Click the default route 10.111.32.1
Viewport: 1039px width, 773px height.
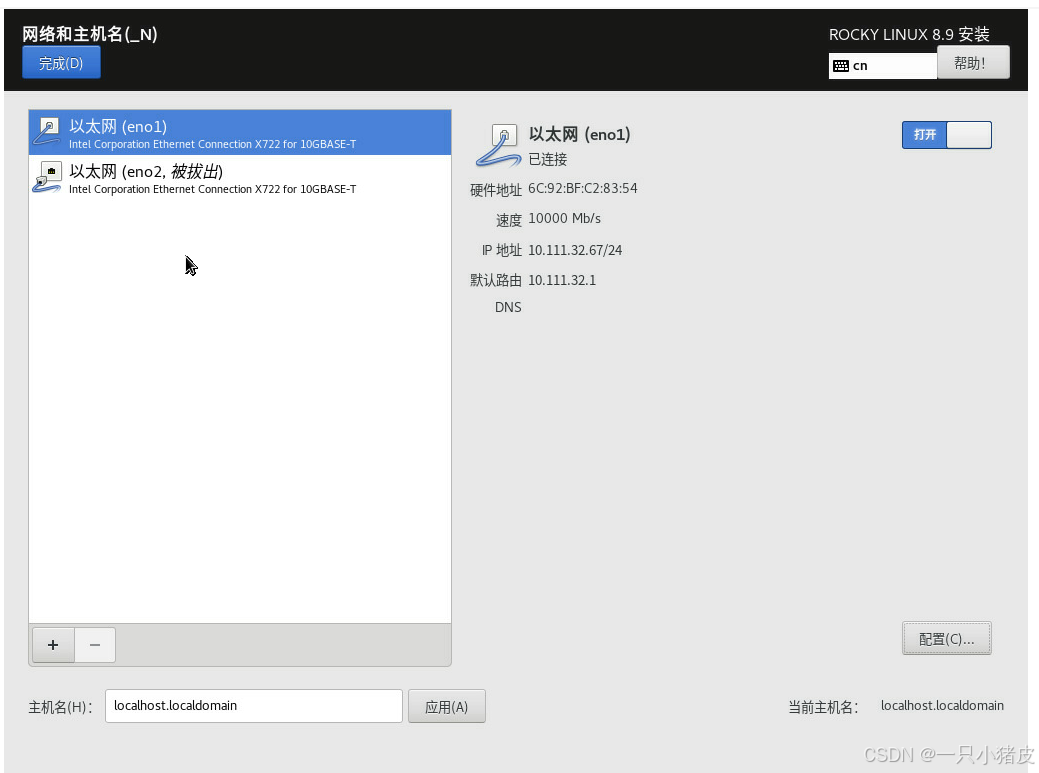pyautogui.click(x=562, y=280)
